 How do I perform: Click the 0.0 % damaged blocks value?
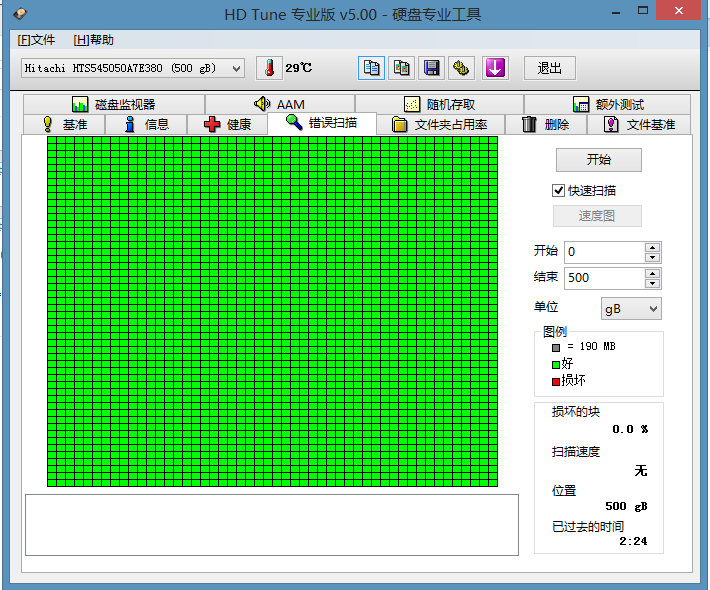pyautogui.click(x=630, y=429)
